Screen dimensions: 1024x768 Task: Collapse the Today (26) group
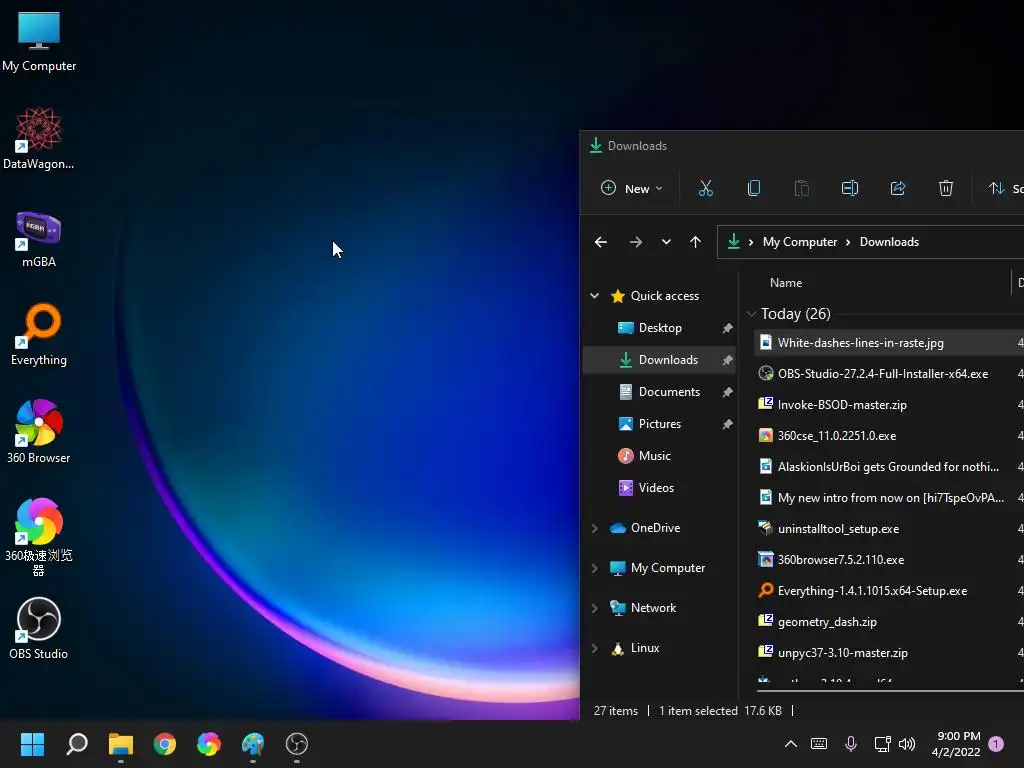point(752,314)
